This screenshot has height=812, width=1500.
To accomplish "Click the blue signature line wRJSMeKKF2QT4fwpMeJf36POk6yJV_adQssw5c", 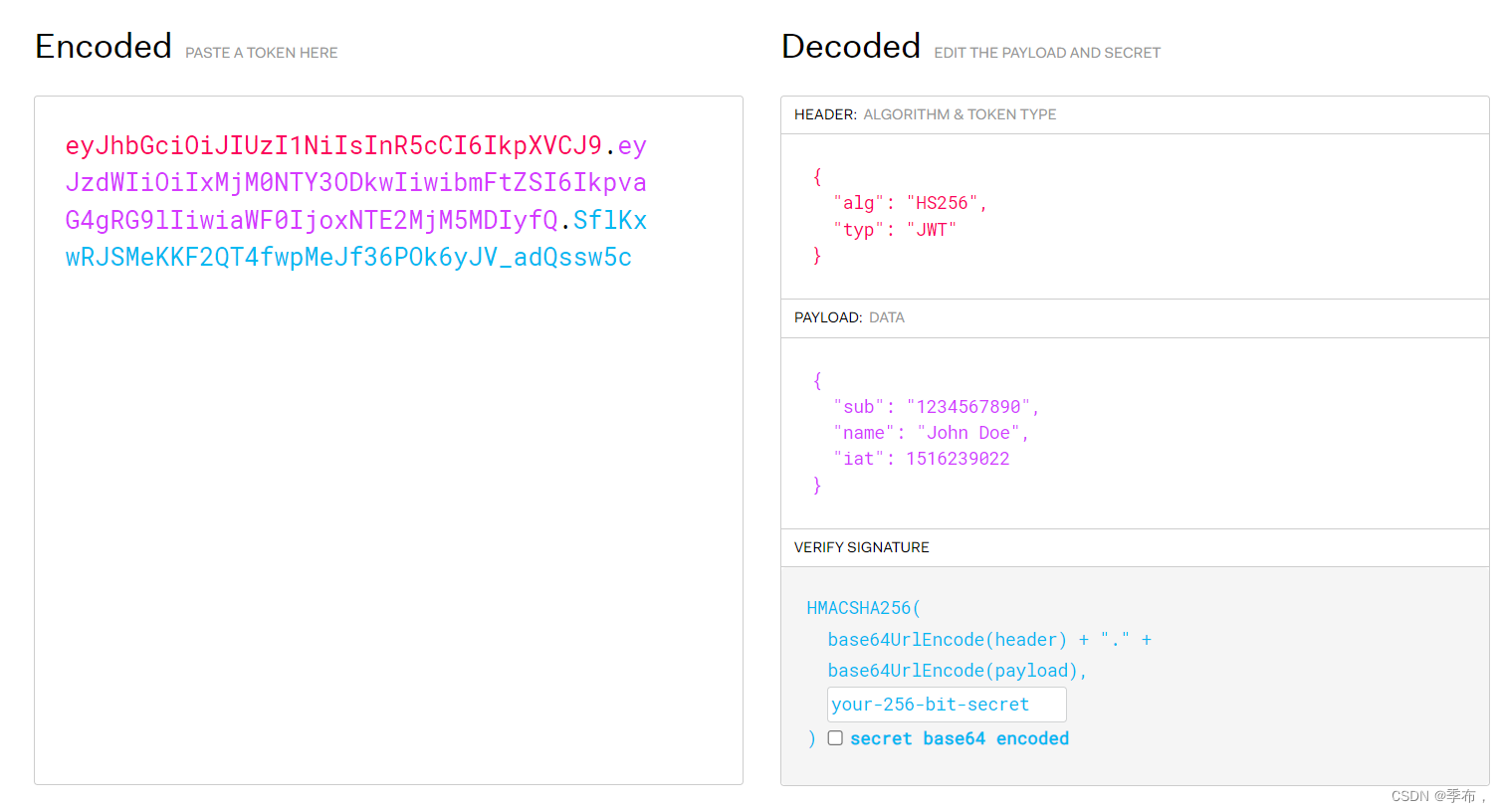I will [x=348, y=258].
